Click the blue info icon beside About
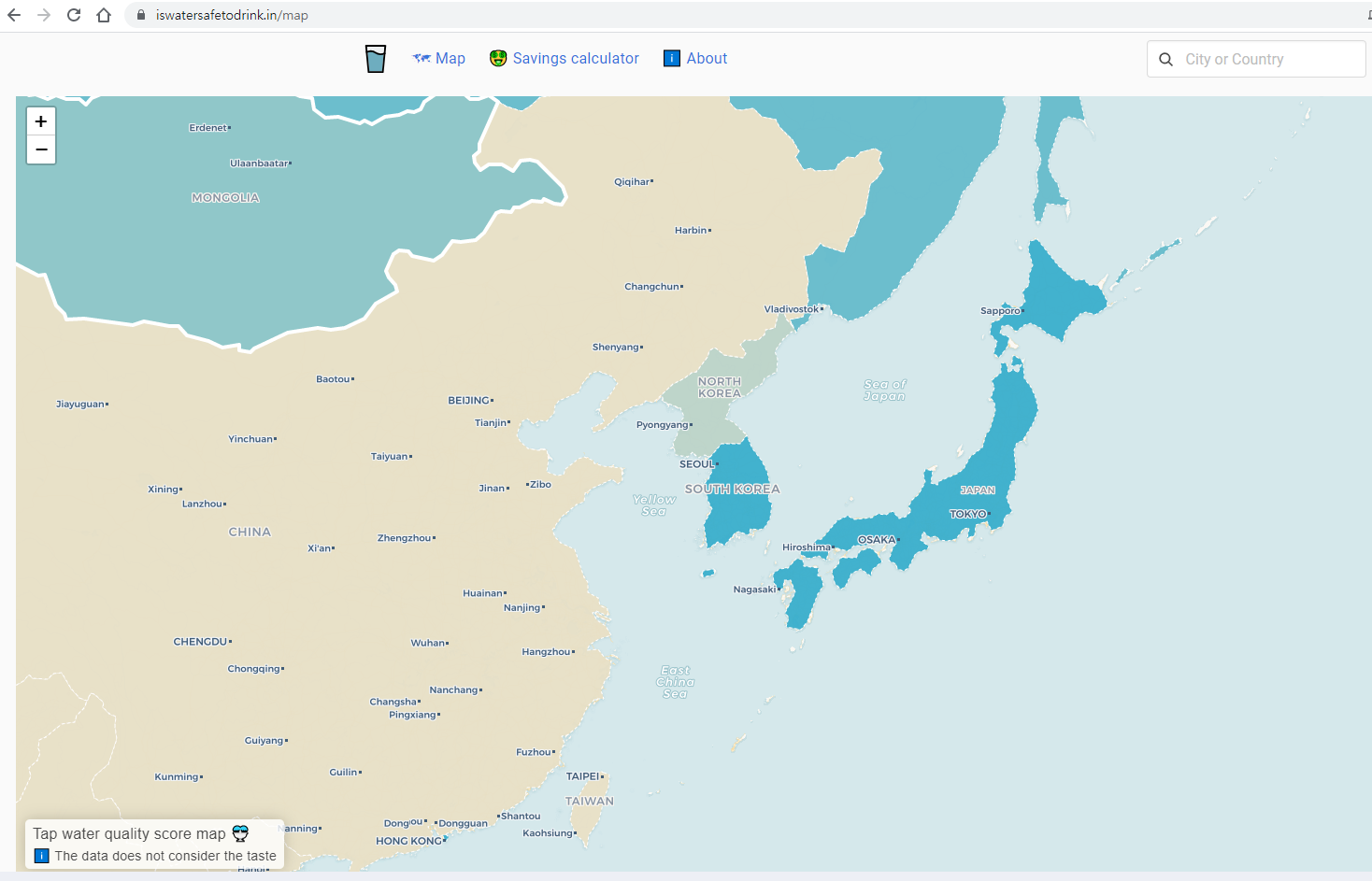 pyautogui.click(x=672, y=58)
